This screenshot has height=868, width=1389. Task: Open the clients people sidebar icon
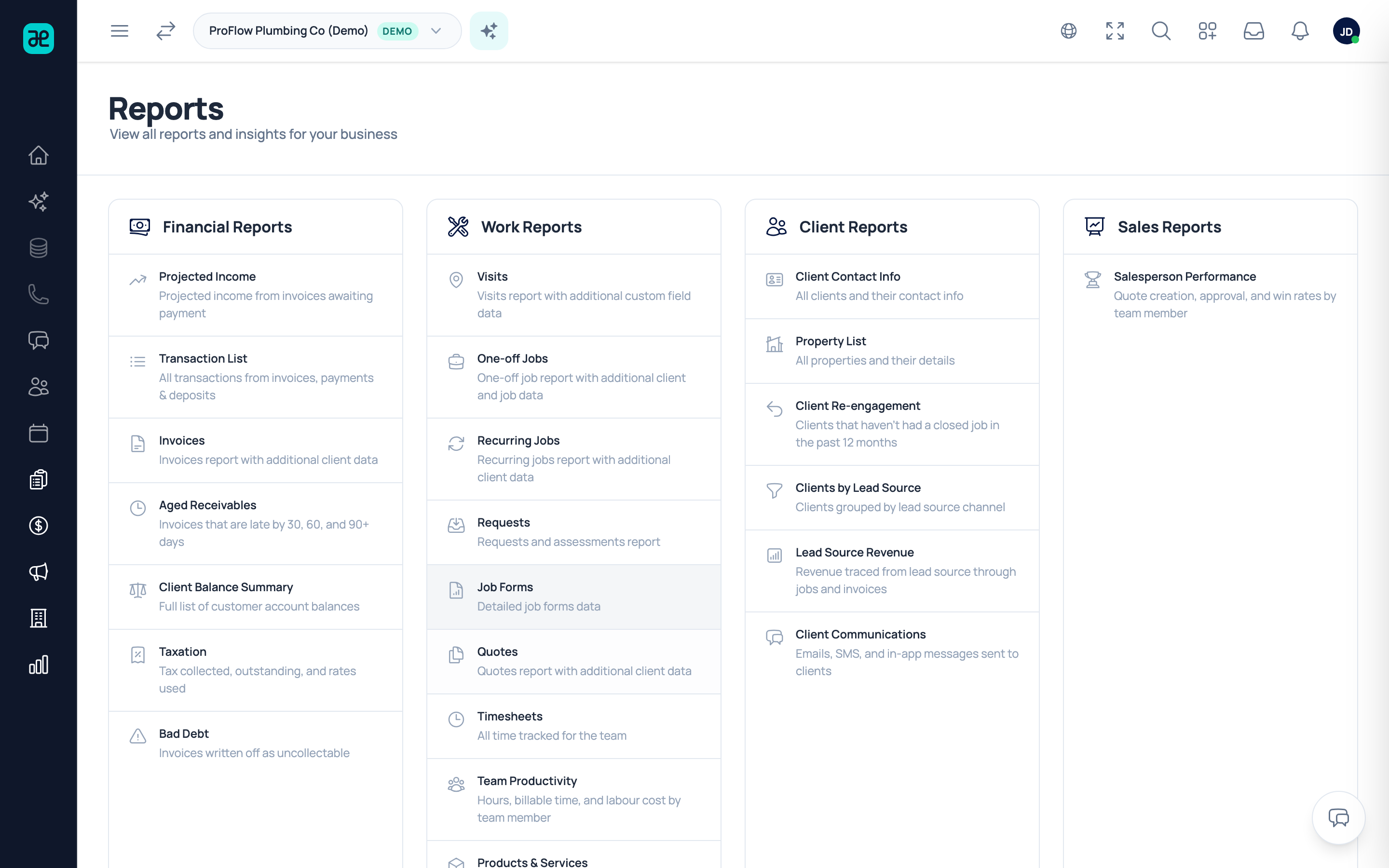click(39, 387)
